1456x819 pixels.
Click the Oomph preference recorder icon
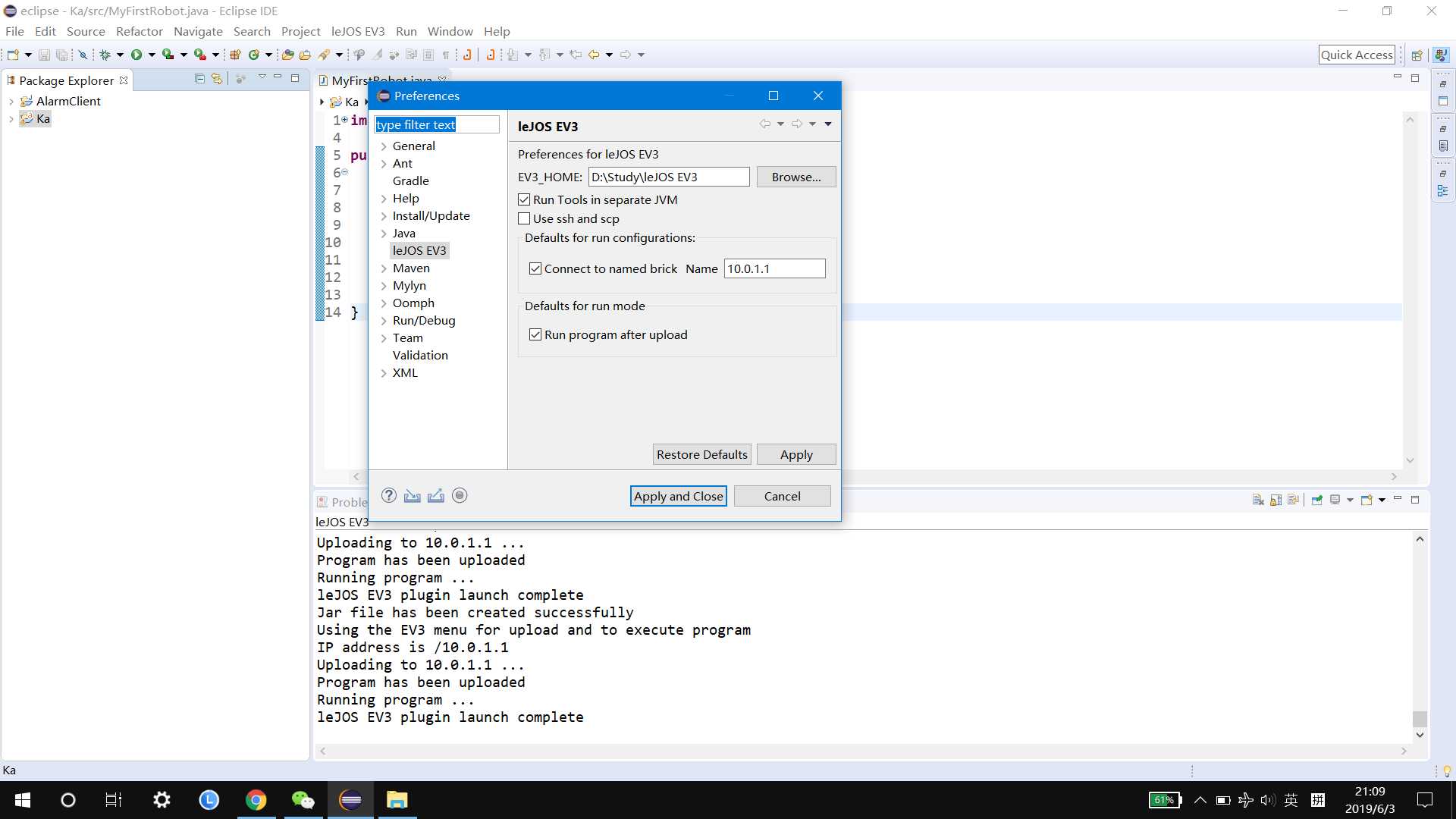tap(460, 495)
